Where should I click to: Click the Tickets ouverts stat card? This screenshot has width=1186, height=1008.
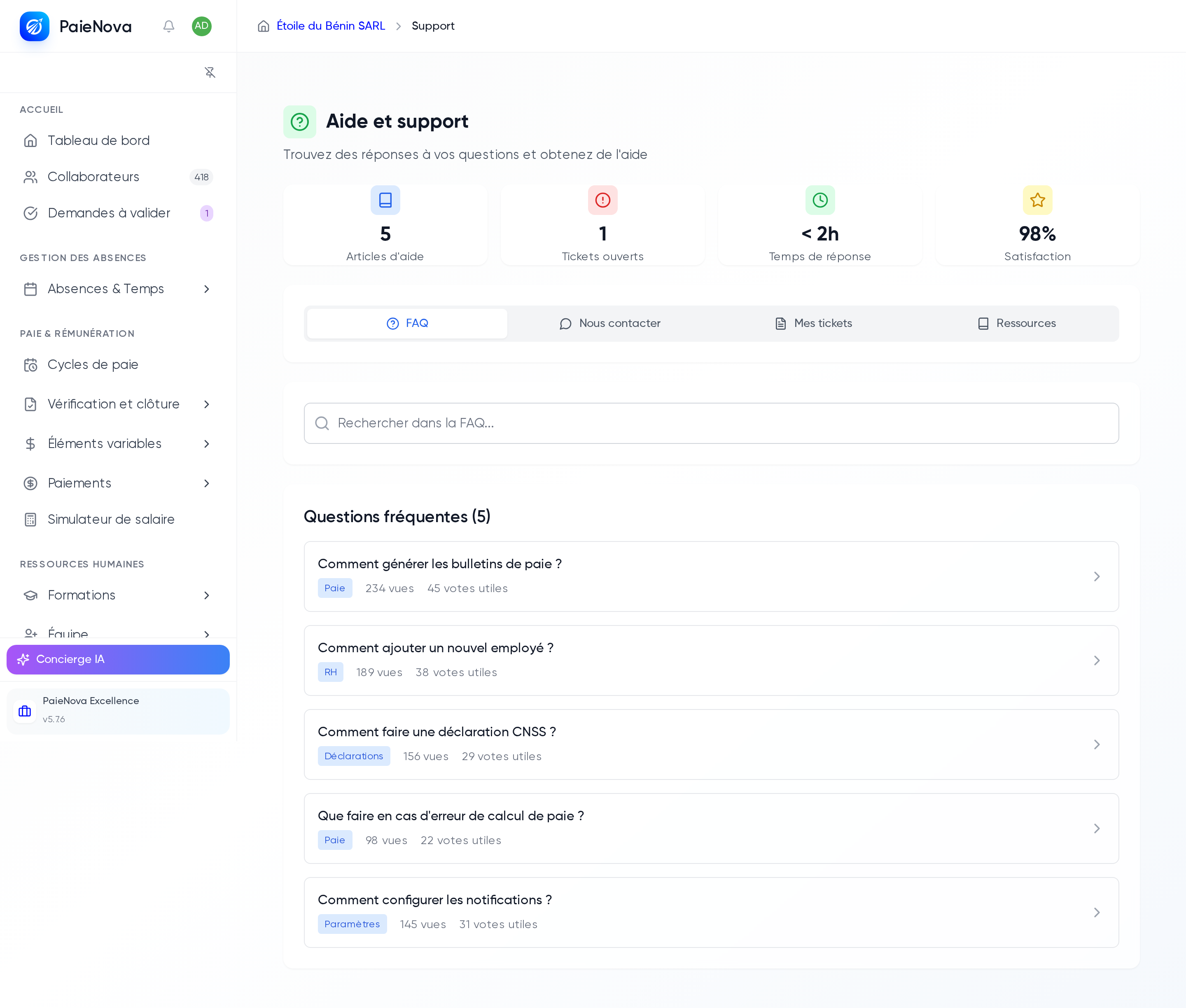602,225
